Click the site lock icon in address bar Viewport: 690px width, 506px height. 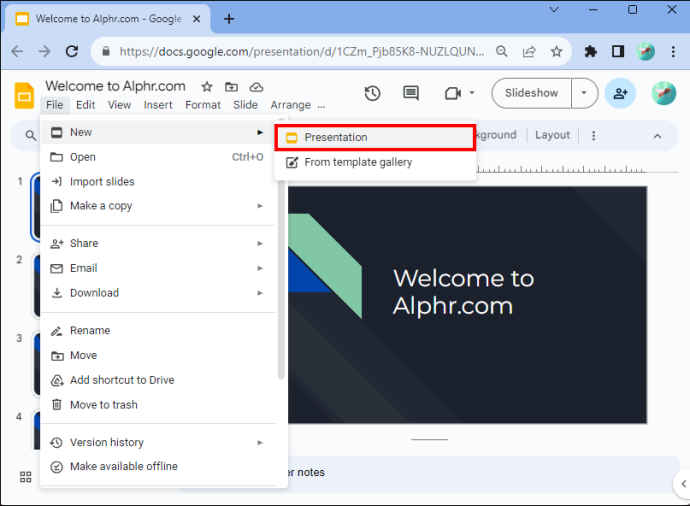click(x=106, y=51)
